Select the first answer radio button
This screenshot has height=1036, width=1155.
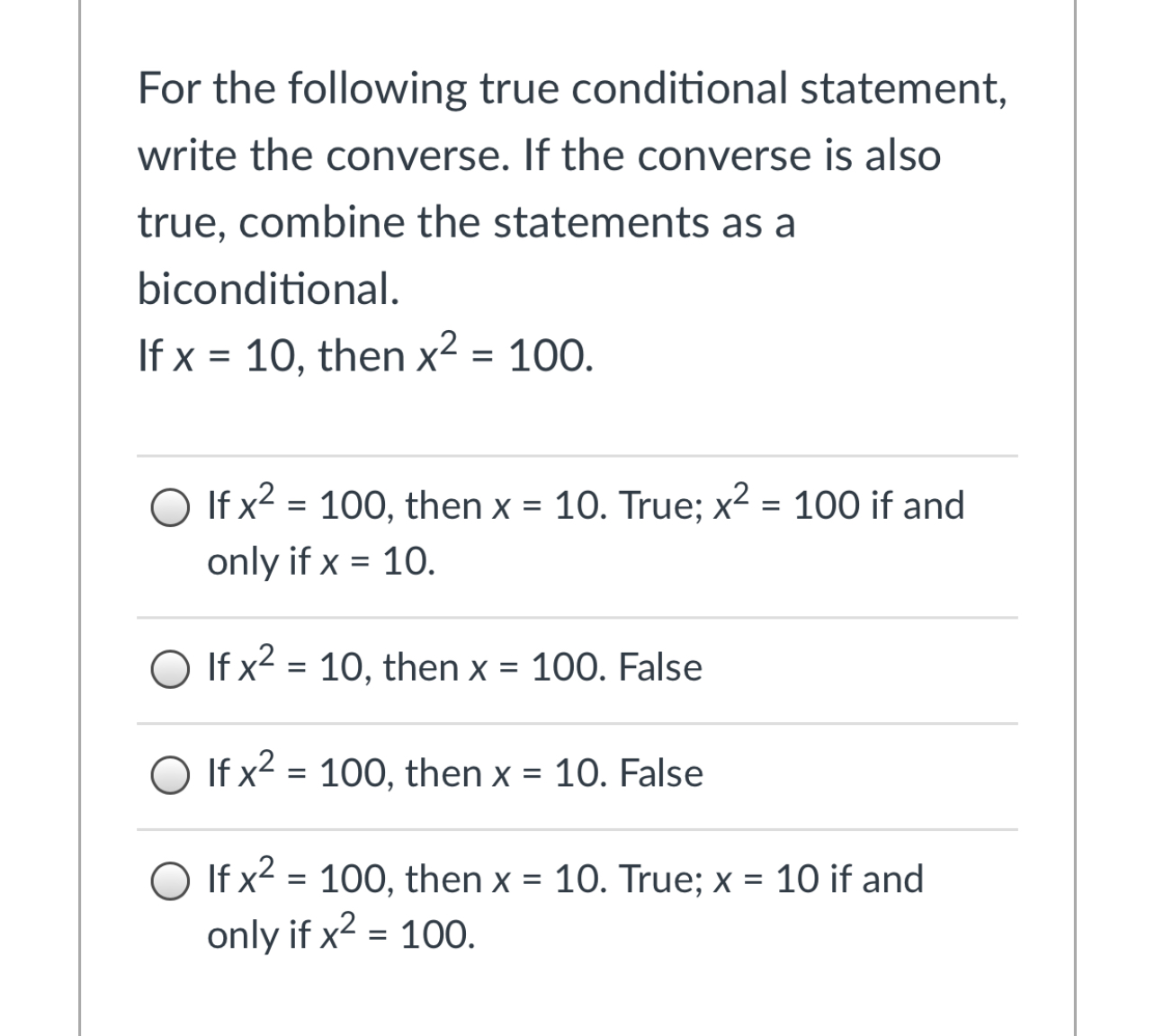pos(171,506)
